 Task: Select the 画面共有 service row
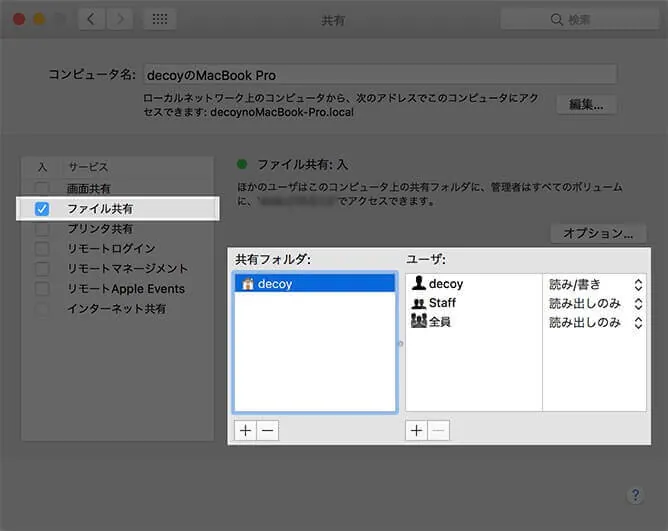pyautogui.click(x=118, y=188)
